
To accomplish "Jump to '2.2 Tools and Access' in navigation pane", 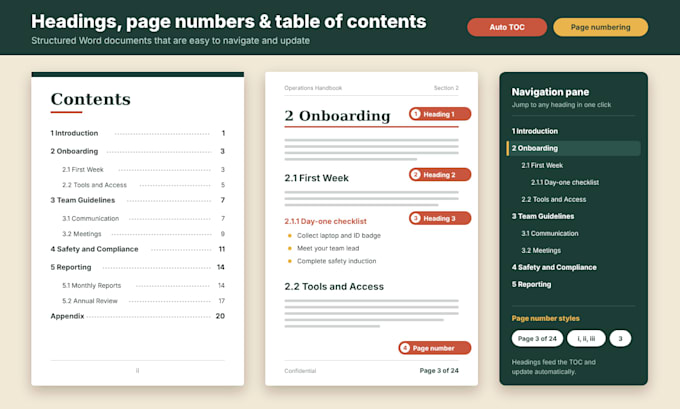I will point(553,199).
